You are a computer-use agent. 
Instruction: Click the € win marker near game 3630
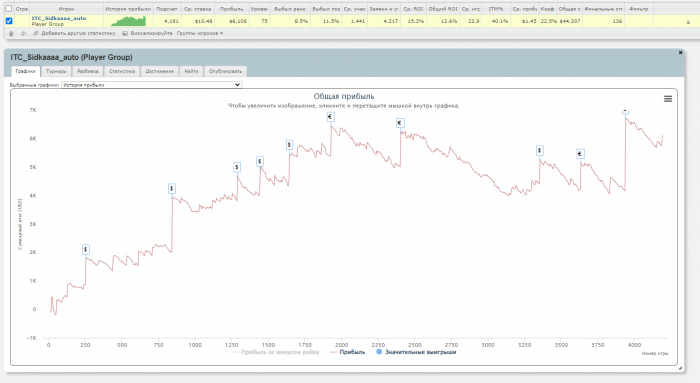tap(580, 154)
